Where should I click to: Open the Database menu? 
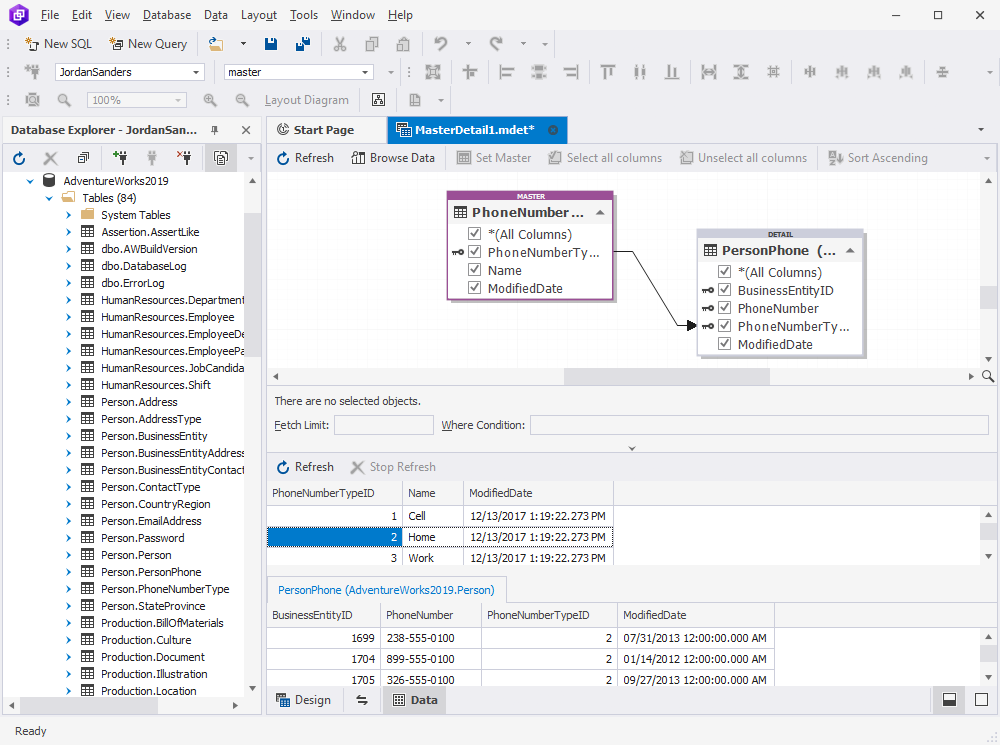167,15
